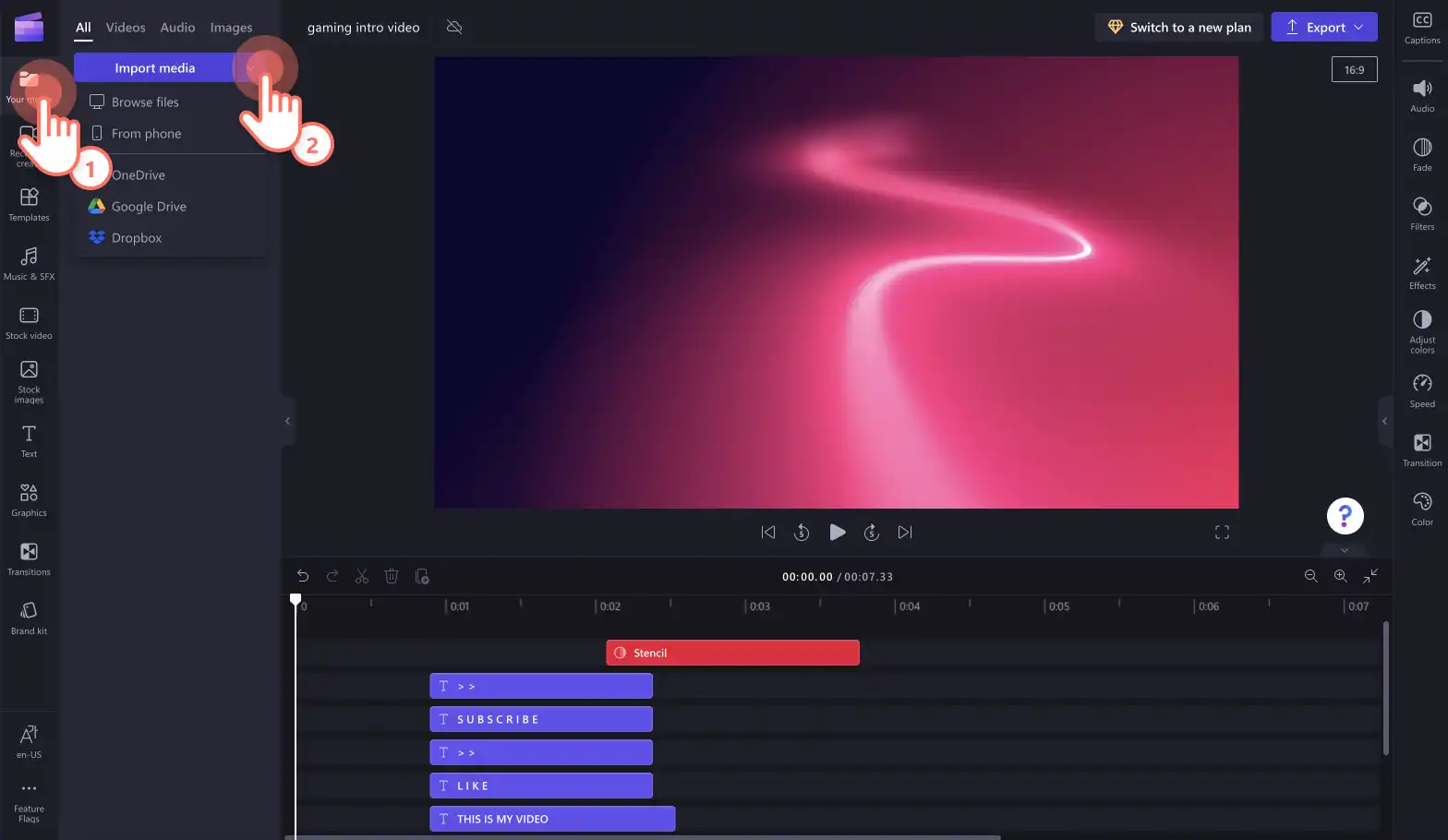Image resolution: width=1448 pixels, height=840 pixels.
Task: Select the Stencil clip on timeline
Action: [x=732, y=653]
